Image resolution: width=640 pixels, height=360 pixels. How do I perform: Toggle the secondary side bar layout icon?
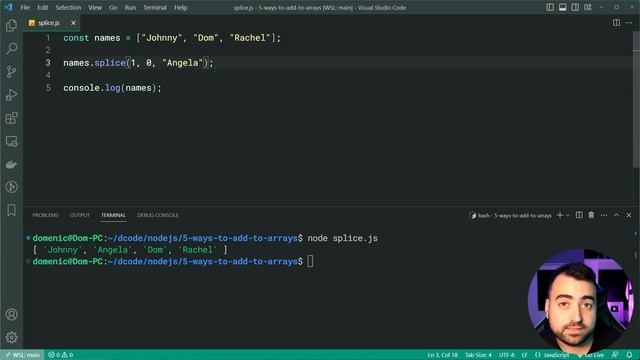(575, 7)
